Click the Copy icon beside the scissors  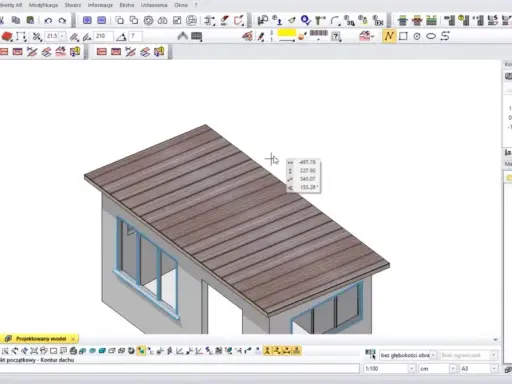(16, 20)
